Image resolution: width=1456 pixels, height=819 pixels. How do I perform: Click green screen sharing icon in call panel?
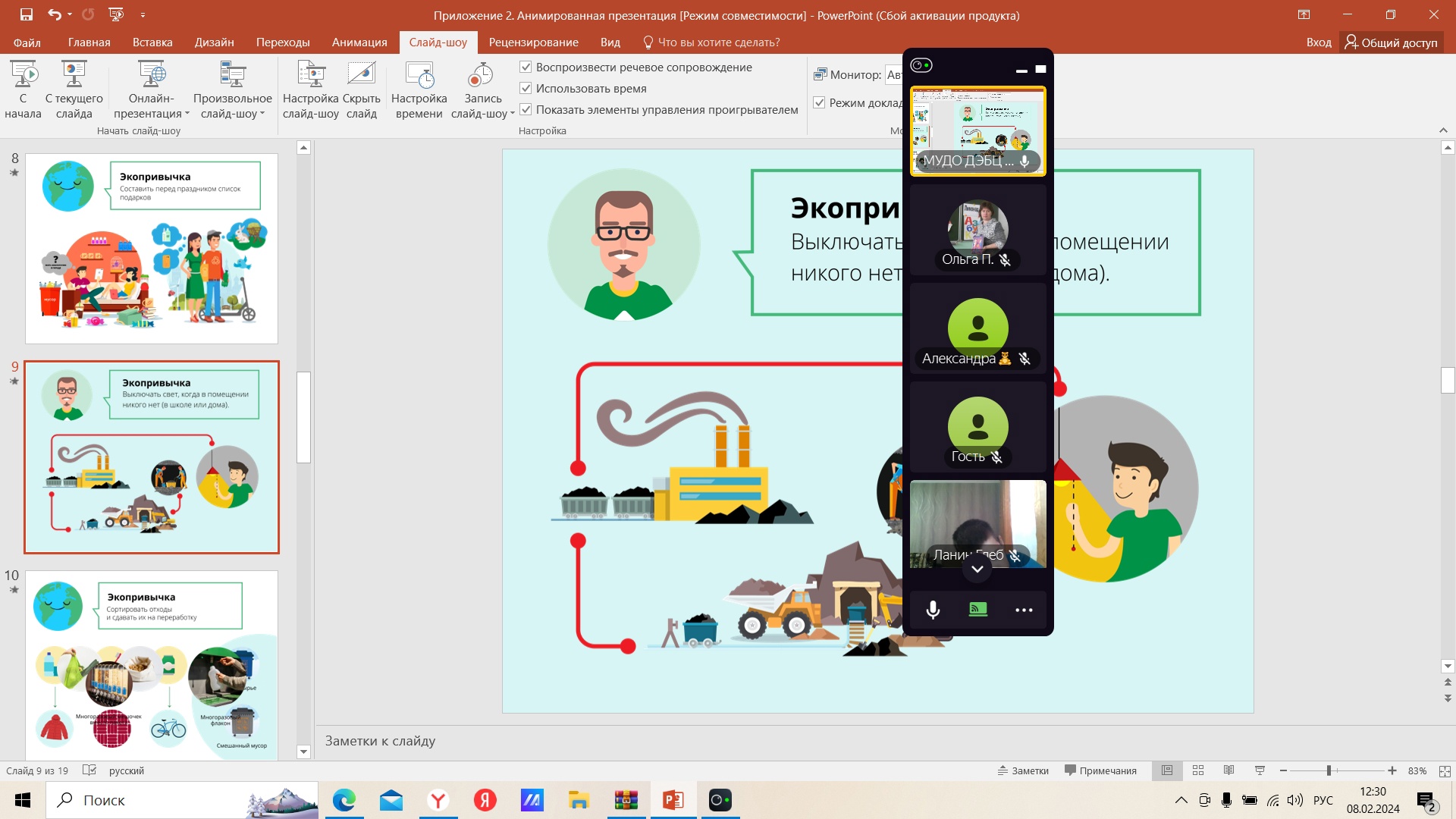[978, 610]
